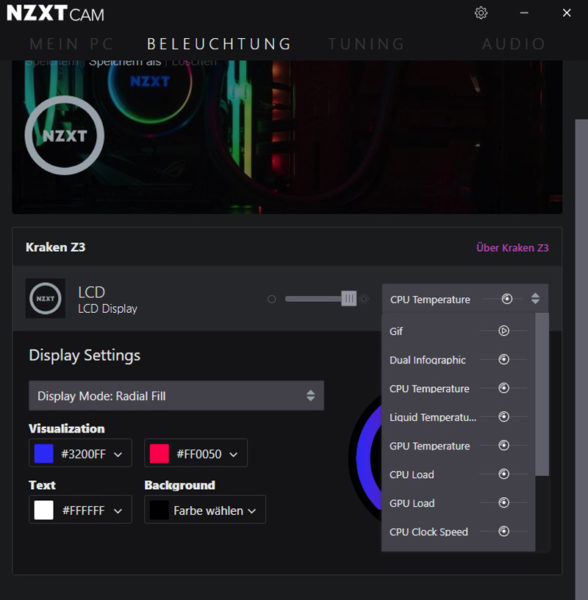
Task: Open the Display Mode: Radial Fill dropdown
Action: (176, 396)
